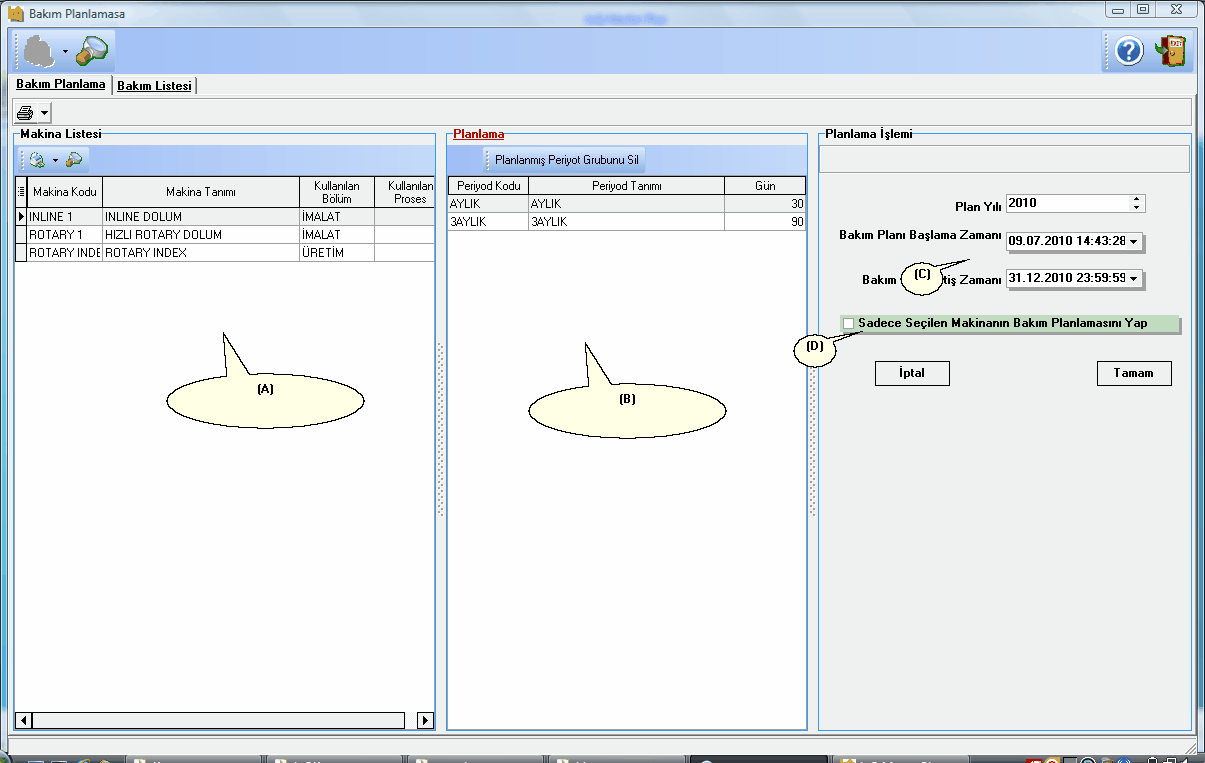Screen dimensions: 1205x763
Task: Click ÜRETİM department cell
Action: (x=337, y=253)
